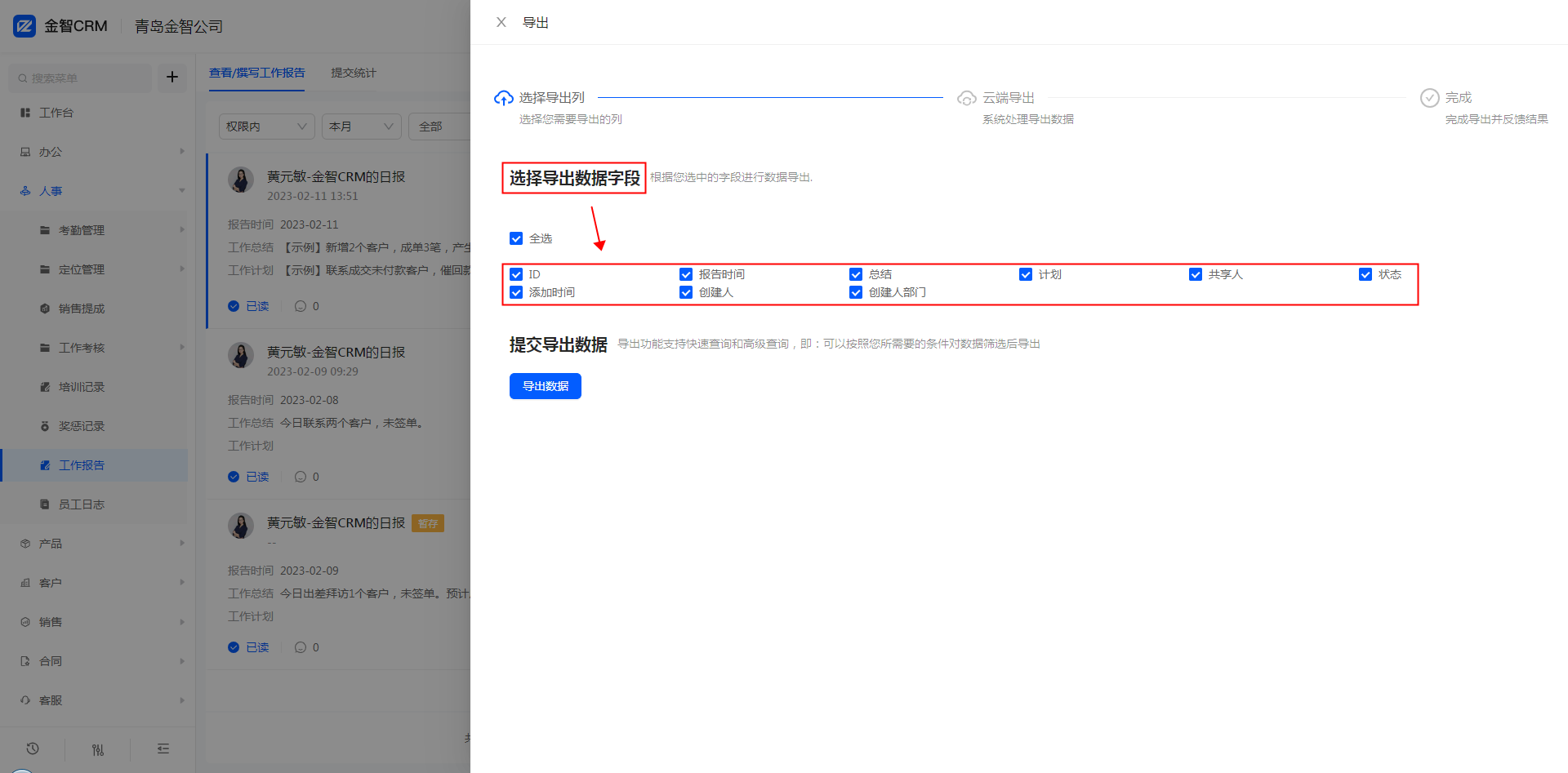Viewport: 1568px width, 773px height.
Task: Open the 奖惩记录 menu item
Action: [x=95, y=426]
